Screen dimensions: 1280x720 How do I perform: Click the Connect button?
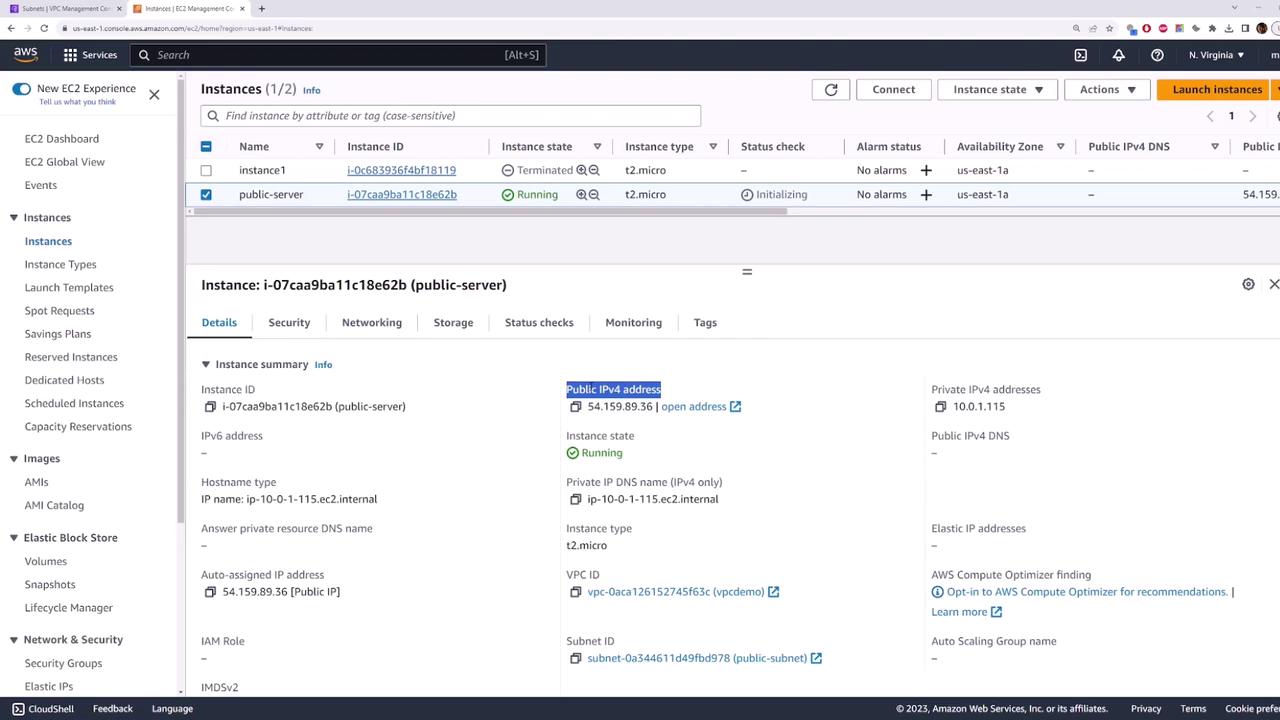click(893, 89)
